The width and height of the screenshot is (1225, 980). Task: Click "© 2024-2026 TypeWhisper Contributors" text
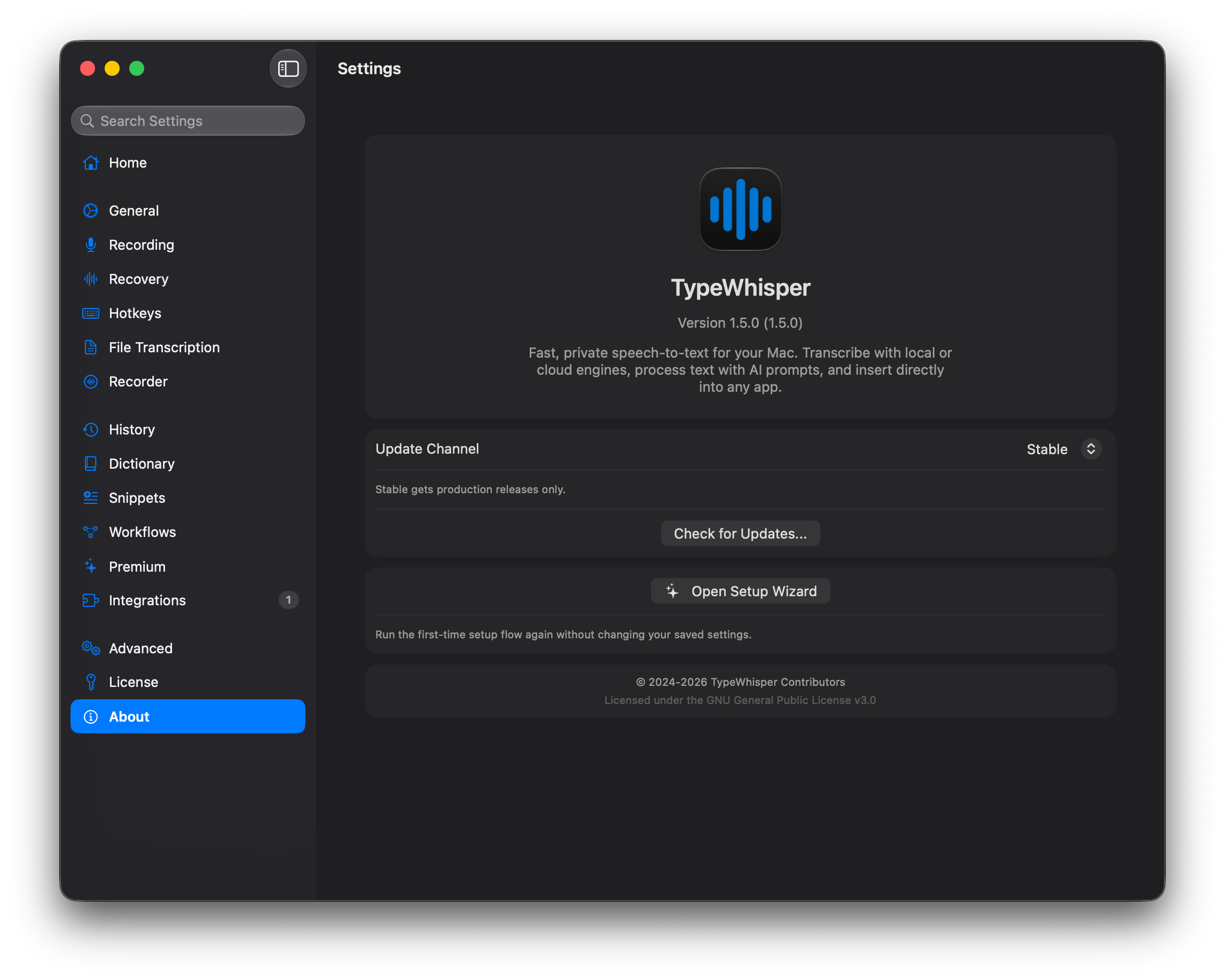coord(740,682)
